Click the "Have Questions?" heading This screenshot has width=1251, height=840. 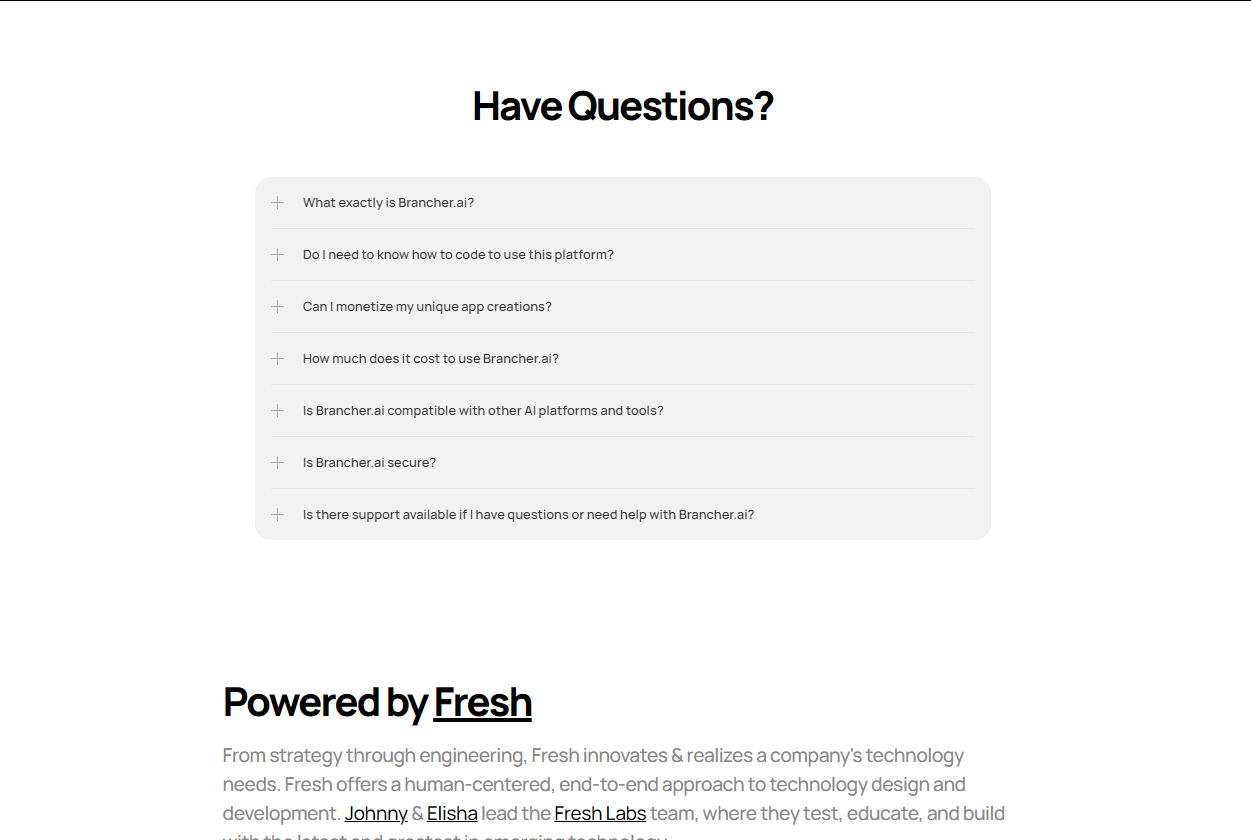click(x=623, y=106)
